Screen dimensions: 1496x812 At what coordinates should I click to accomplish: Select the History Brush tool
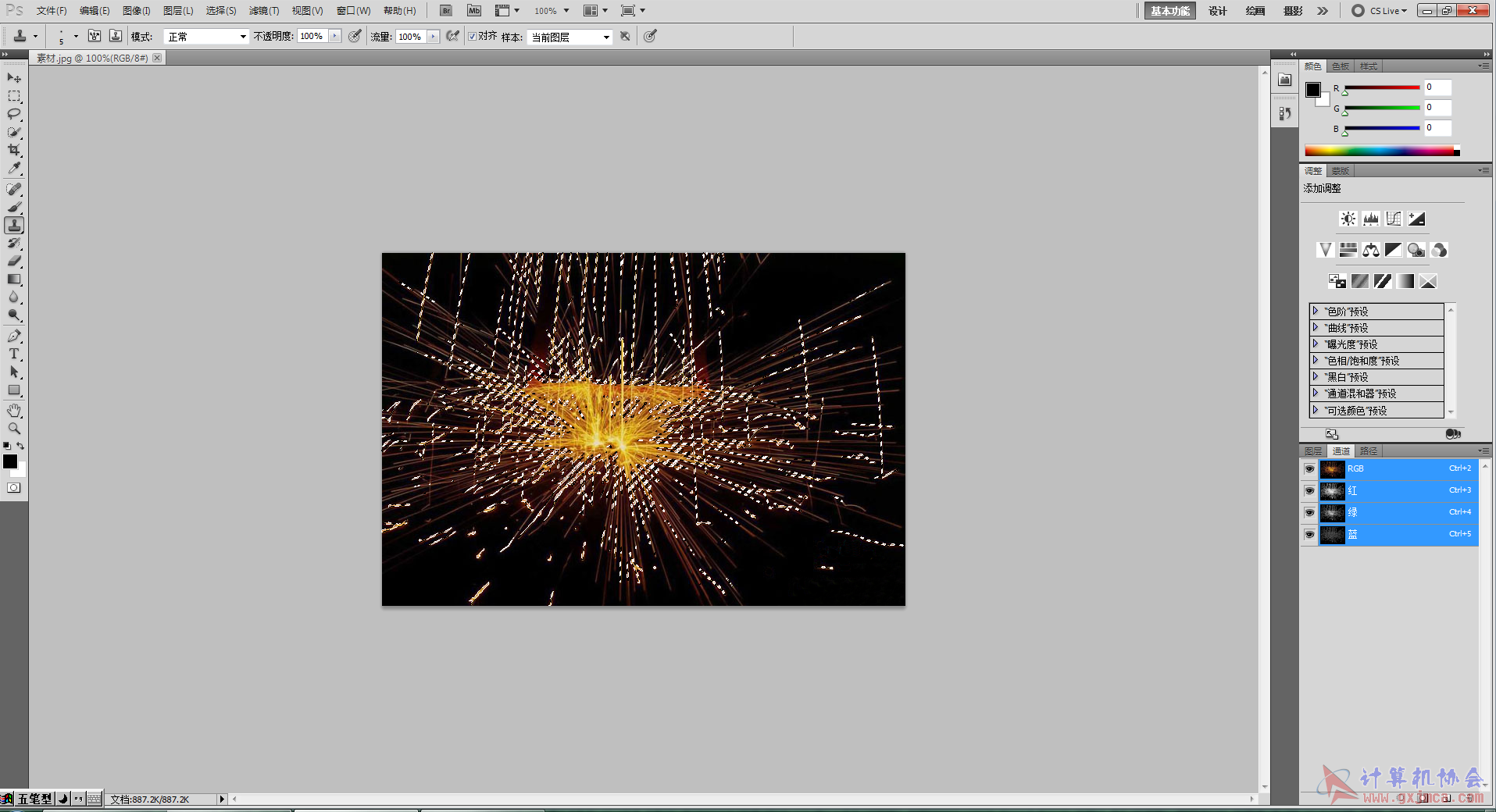[14, 243]
